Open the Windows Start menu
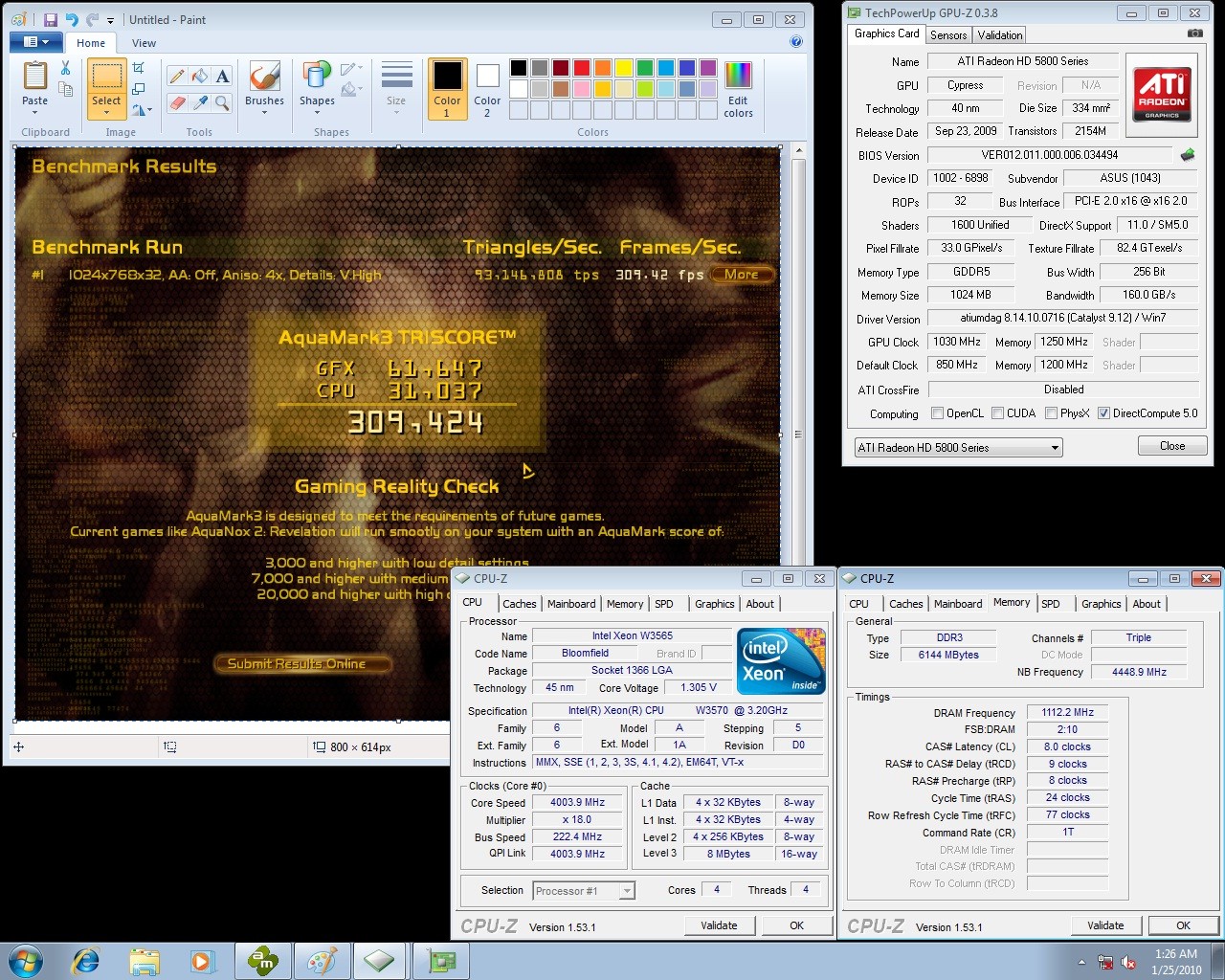The image size is (1225, 980). coord(25,961)
